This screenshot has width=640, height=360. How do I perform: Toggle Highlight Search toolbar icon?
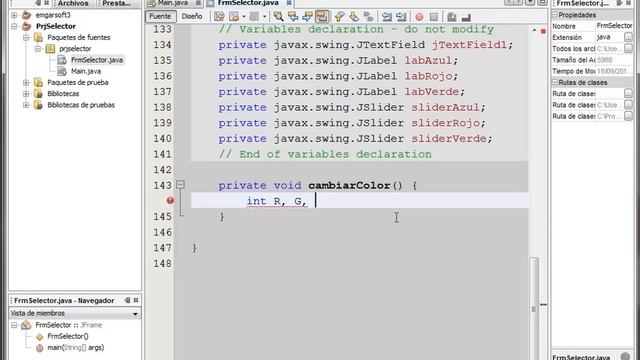point(322,17)
